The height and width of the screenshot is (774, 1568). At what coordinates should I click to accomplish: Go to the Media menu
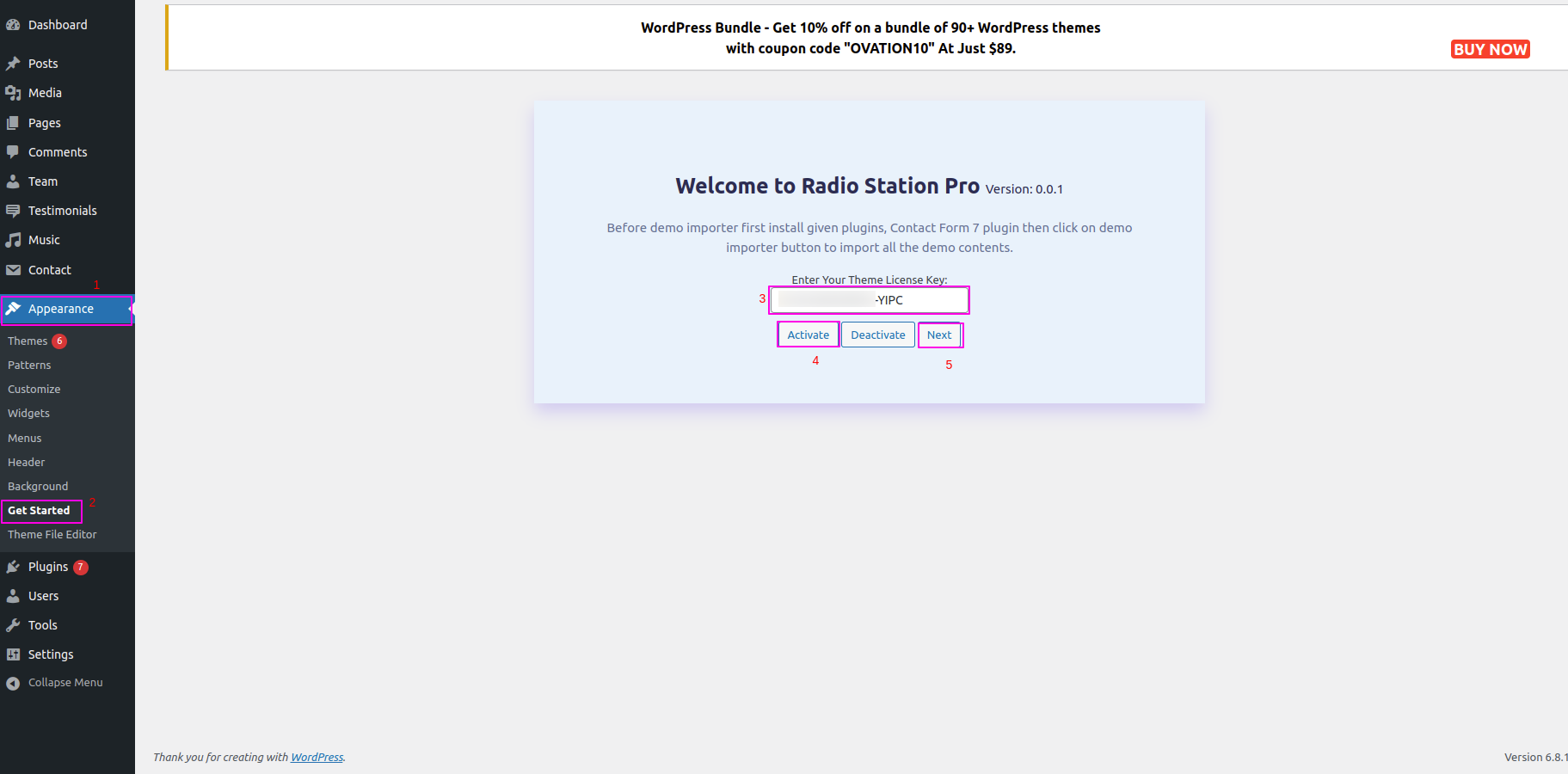tap(45, 93)
